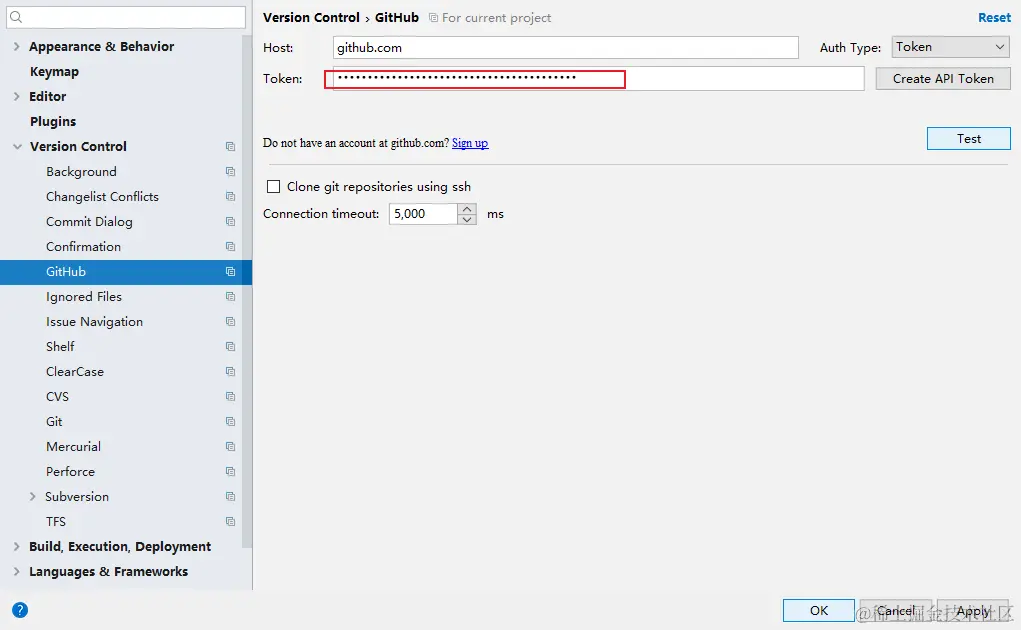Click project-level icon beside TFS
1021x630 pixels.
(x=230, y=521)
